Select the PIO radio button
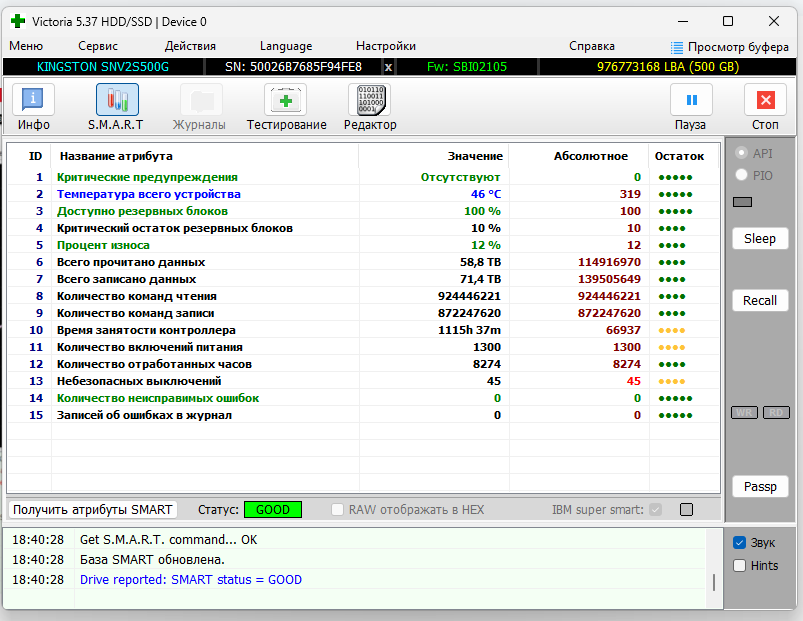 (x=741, y=175)
